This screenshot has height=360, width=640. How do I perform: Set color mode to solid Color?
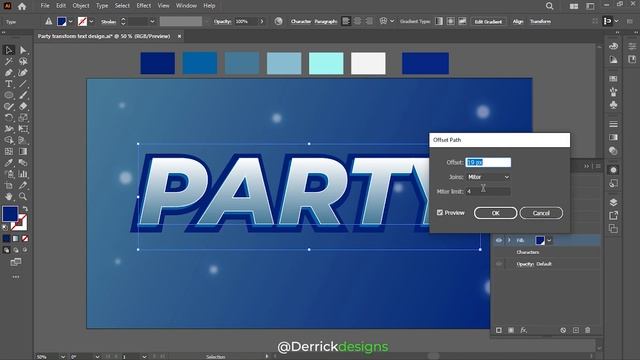point(7,238)
